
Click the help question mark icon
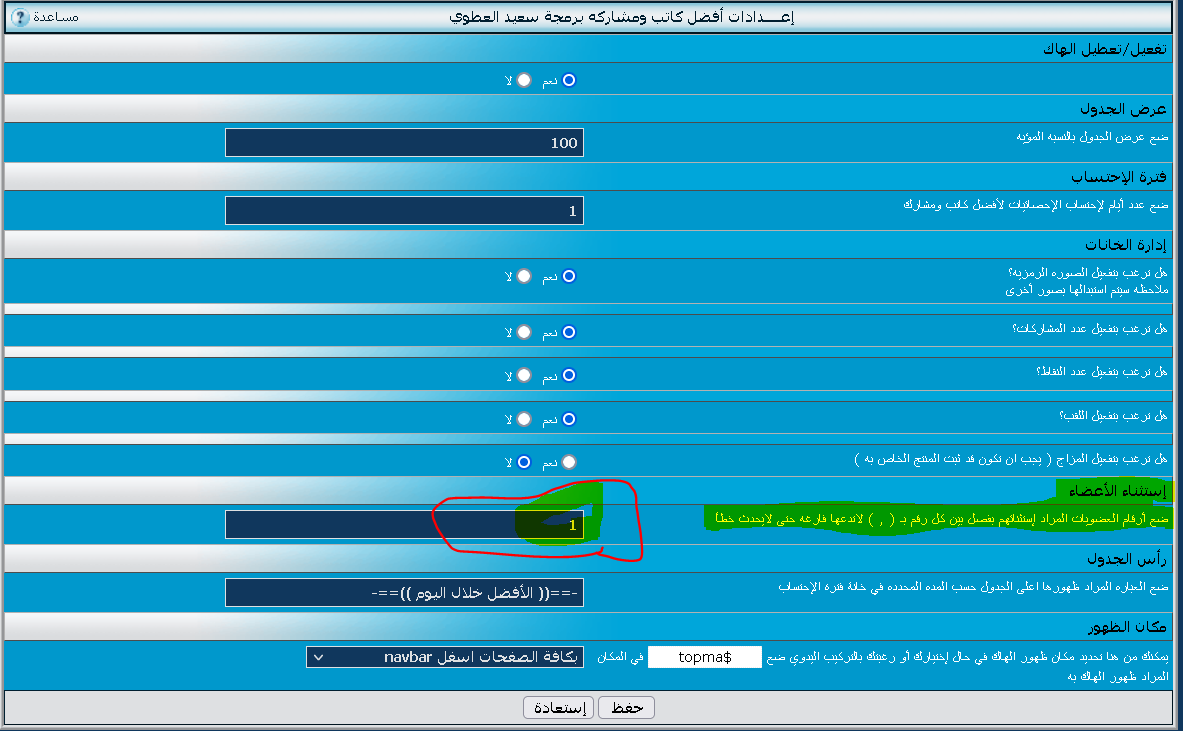(20, 17)
